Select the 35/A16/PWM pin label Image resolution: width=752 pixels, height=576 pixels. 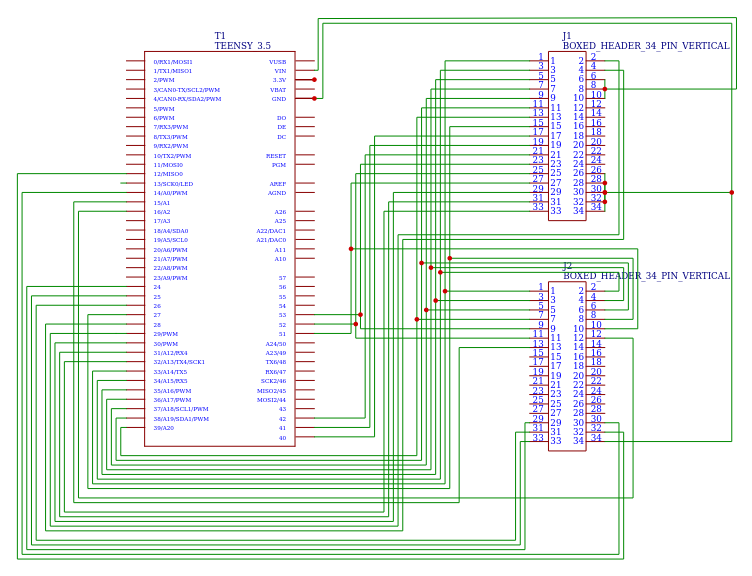tap(172, 391)
